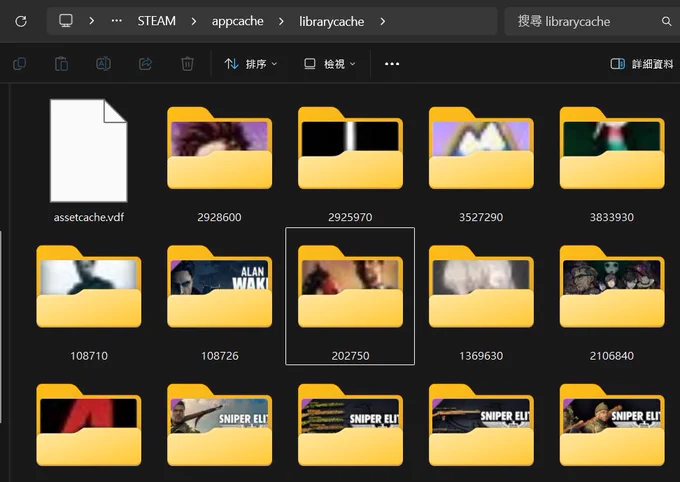Image resolution: width=680 pixels, height=482 pixels.
Task: Navigate to appcache in the breadcrumb
Action: 237,21
